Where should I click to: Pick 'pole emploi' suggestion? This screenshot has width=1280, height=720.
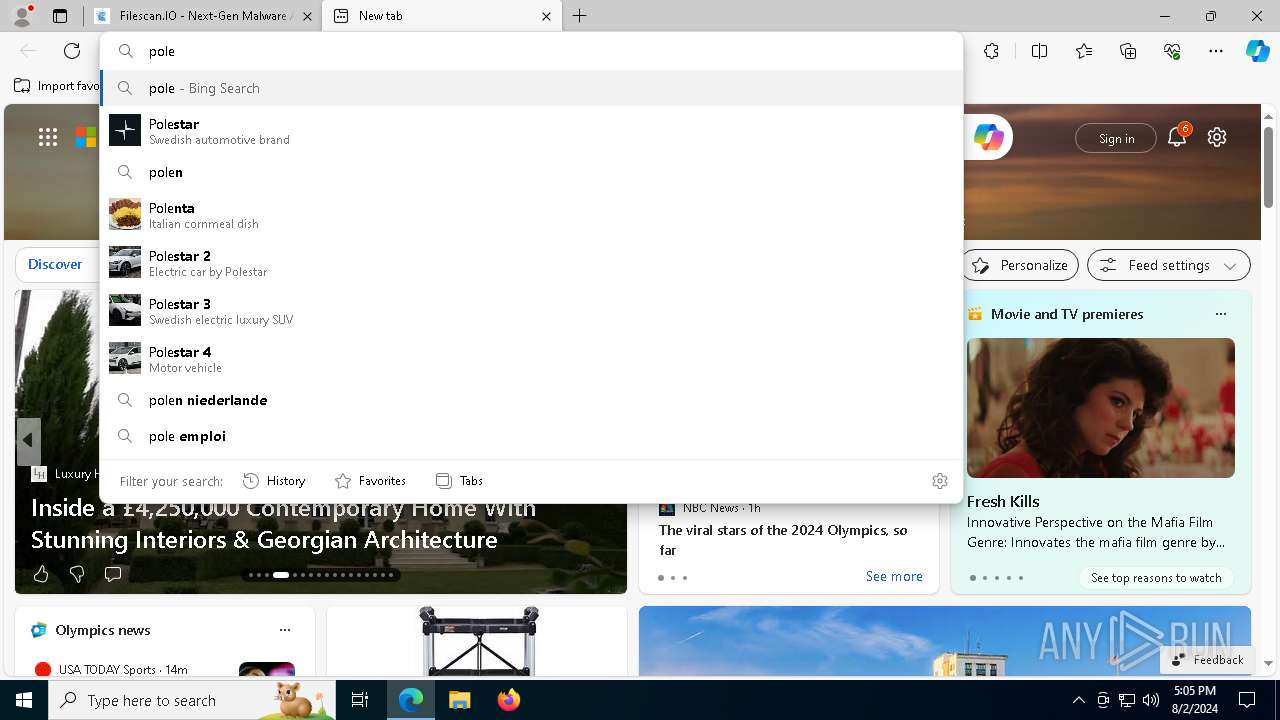[x=532, y=436]
